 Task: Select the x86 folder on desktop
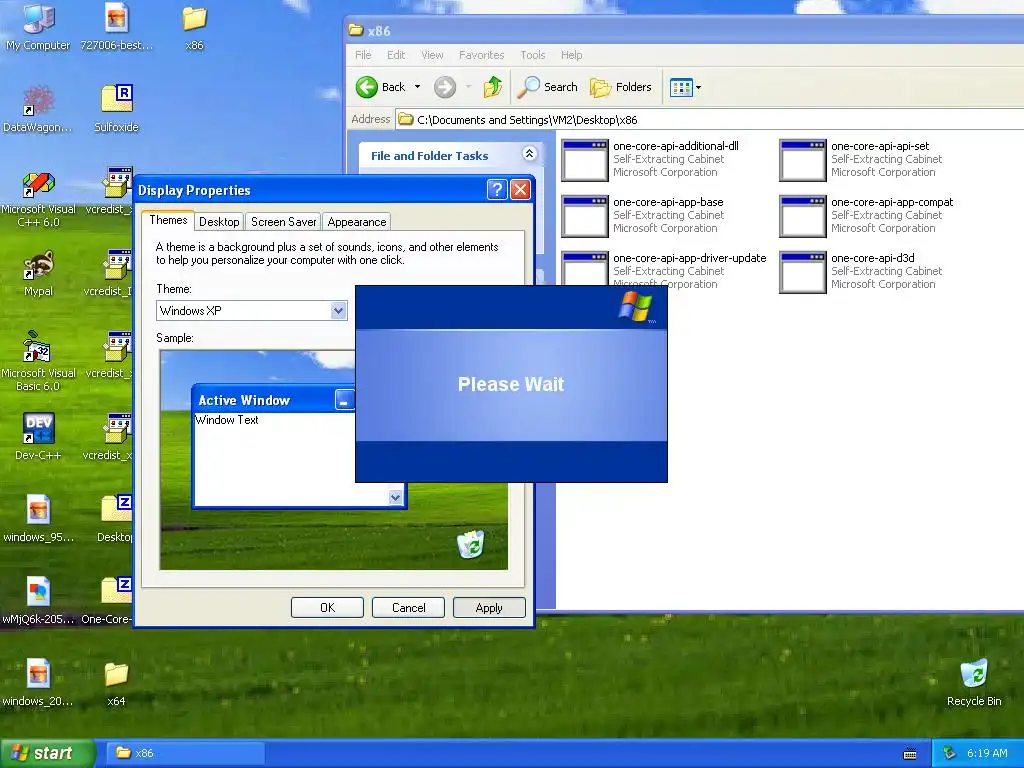click(x=194, y=26)
